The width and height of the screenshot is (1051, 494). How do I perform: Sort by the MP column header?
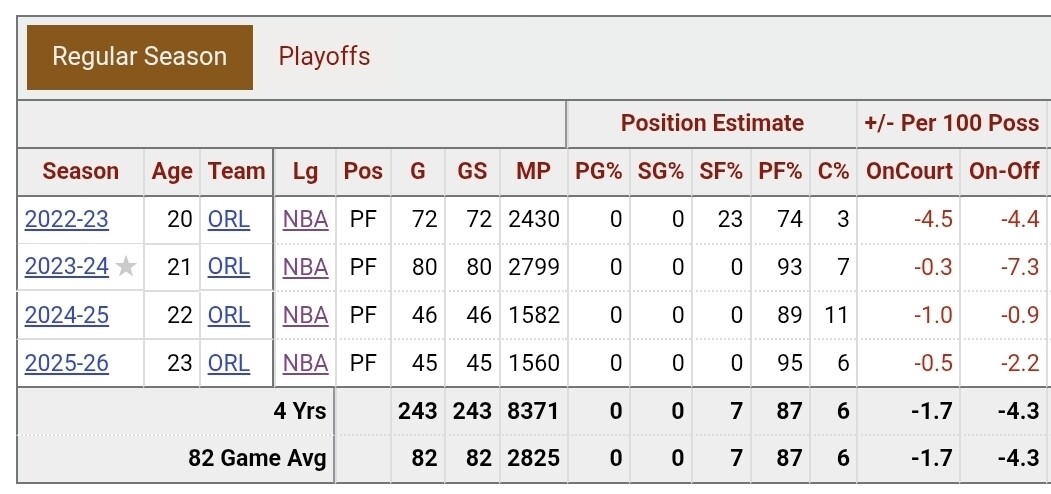[533, 171]
